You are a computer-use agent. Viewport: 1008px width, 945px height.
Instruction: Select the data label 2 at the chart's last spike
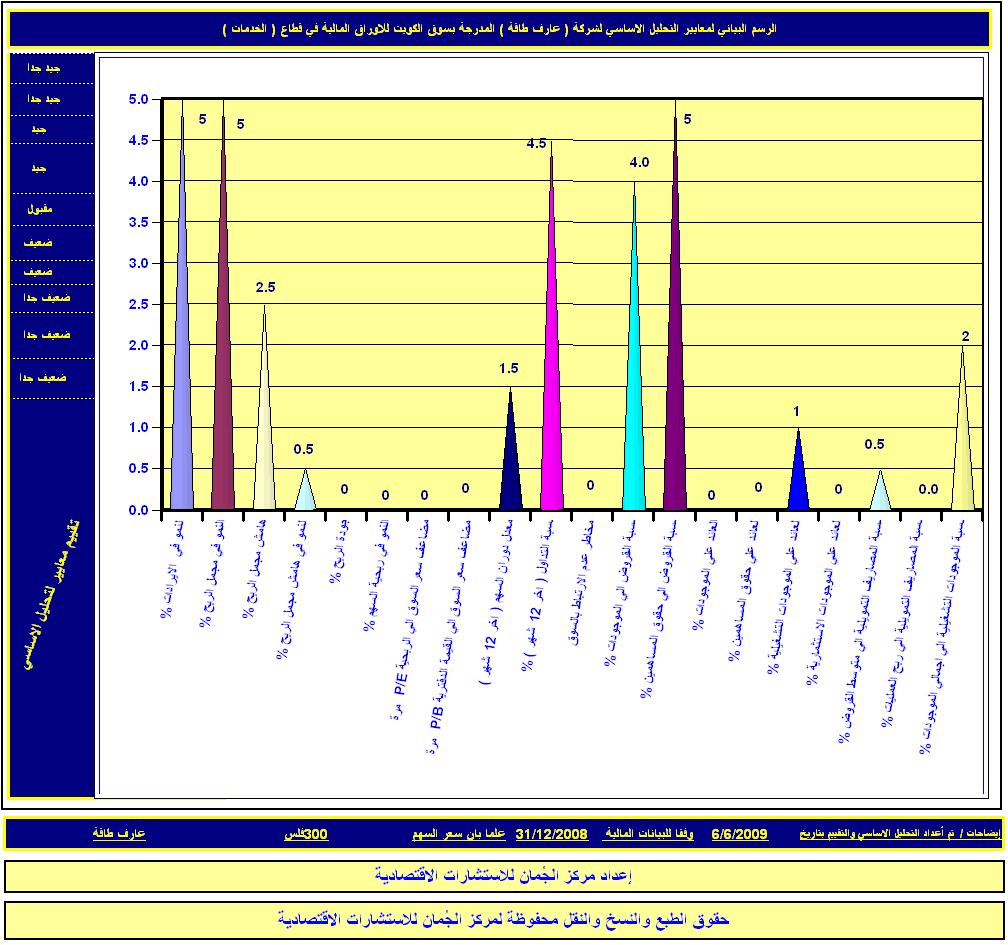point(966,336)
